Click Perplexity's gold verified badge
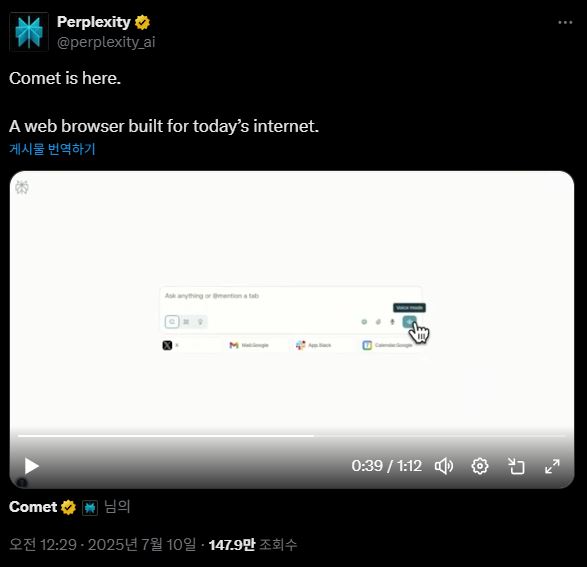The width and height of the screenshot is (587, 567). (142, 22)
